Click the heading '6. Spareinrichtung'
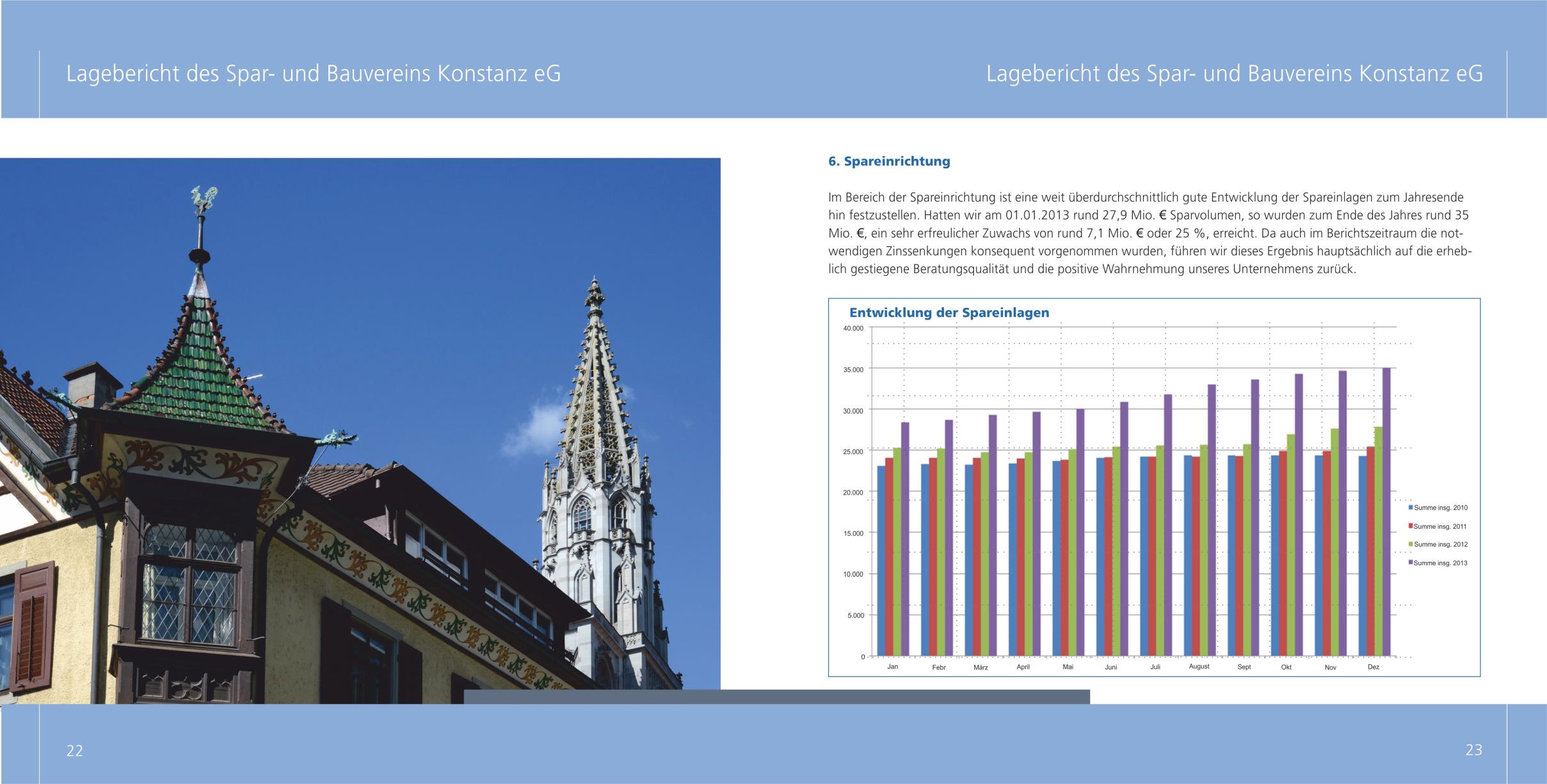Viewport: 1547px width, 784px height. 889,161
